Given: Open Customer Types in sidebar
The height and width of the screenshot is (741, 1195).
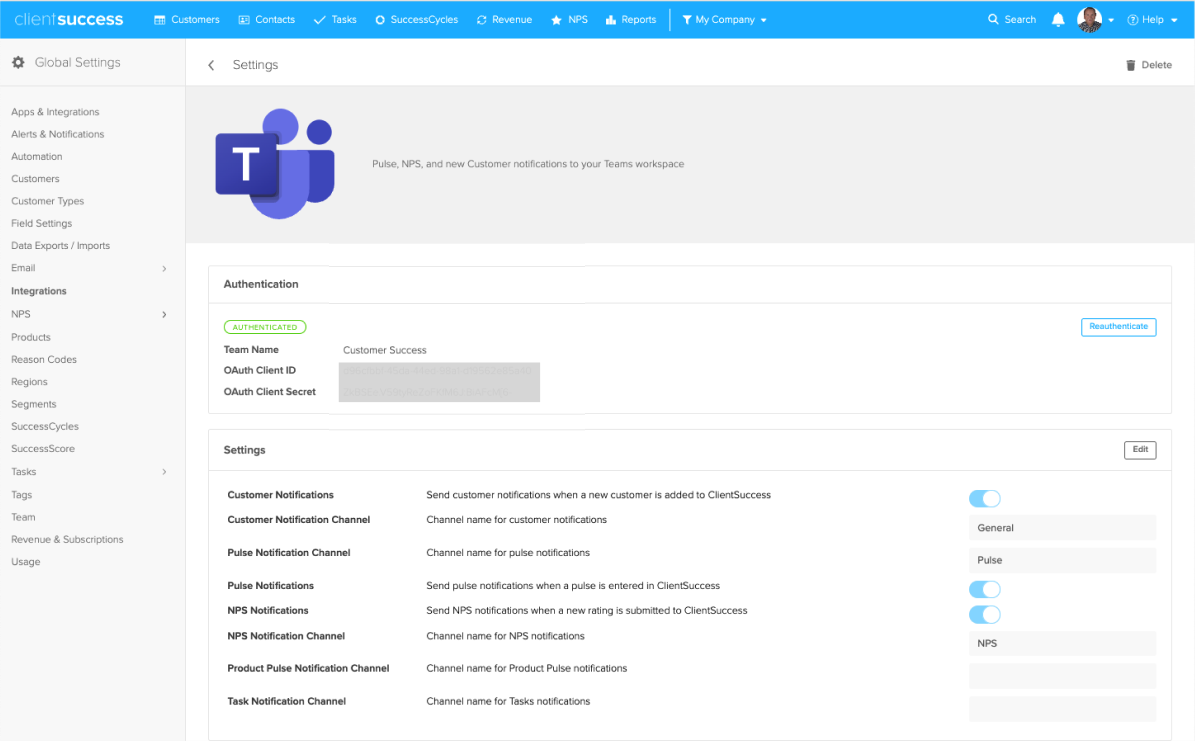Looking at the screenshot, I should (x=47, y=201).
